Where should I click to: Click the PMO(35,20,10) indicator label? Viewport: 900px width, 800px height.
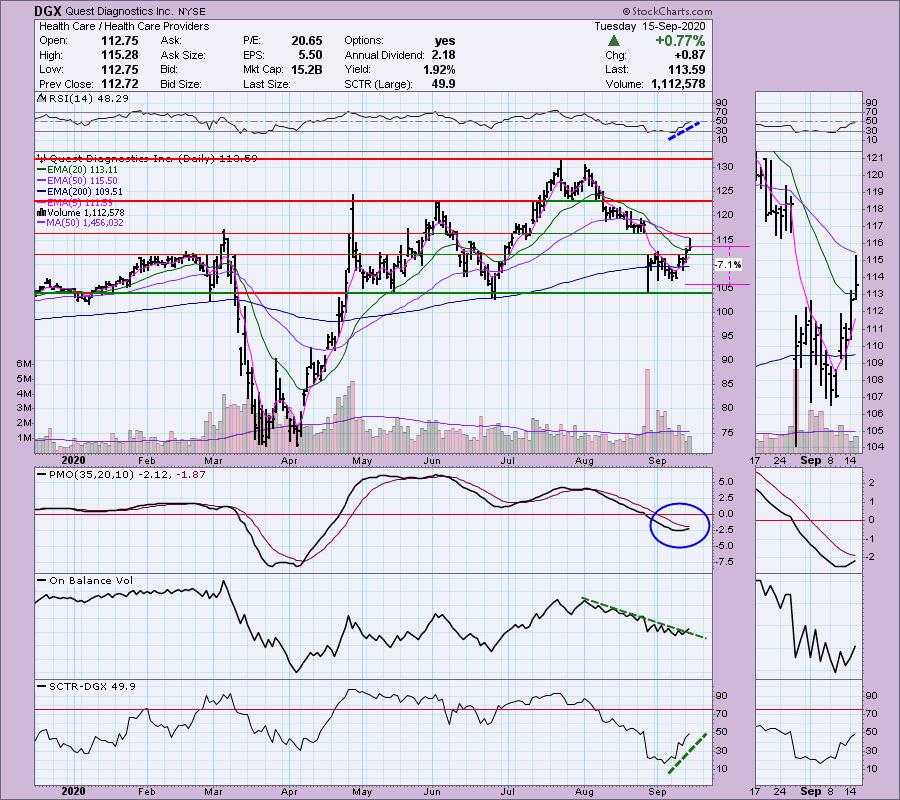tap(91, 475)
